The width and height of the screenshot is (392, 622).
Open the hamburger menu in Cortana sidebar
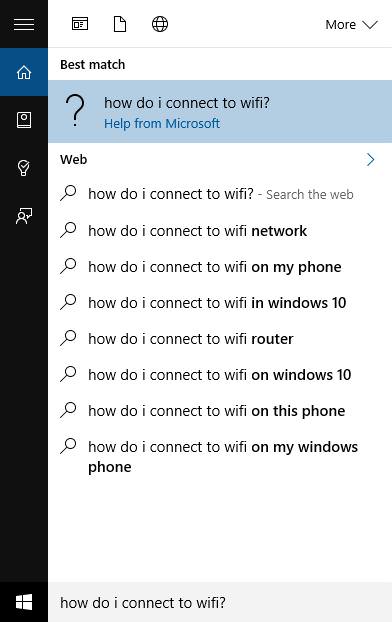24,24
